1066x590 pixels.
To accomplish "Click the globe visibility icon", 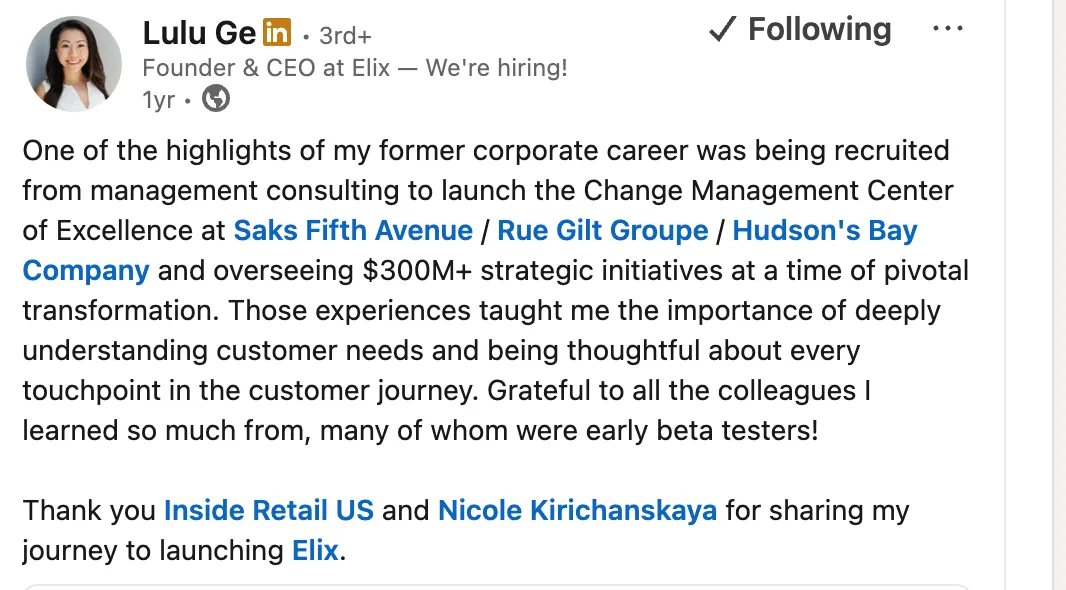I will (216, 99).
